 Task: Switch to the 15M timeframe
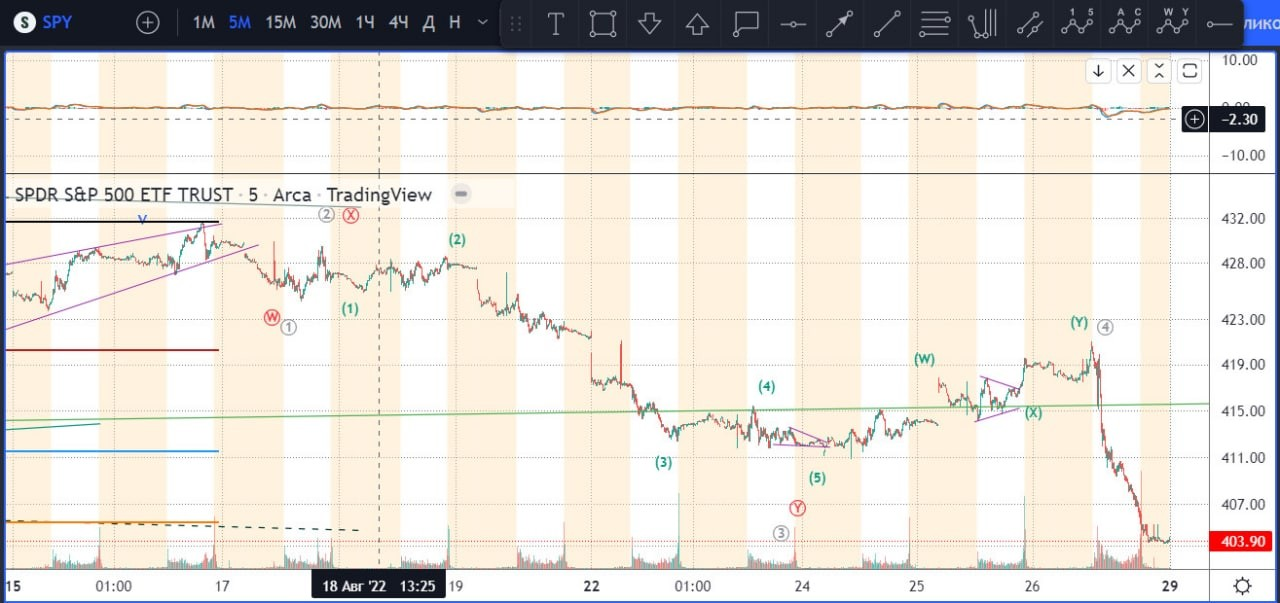[280, 22]
